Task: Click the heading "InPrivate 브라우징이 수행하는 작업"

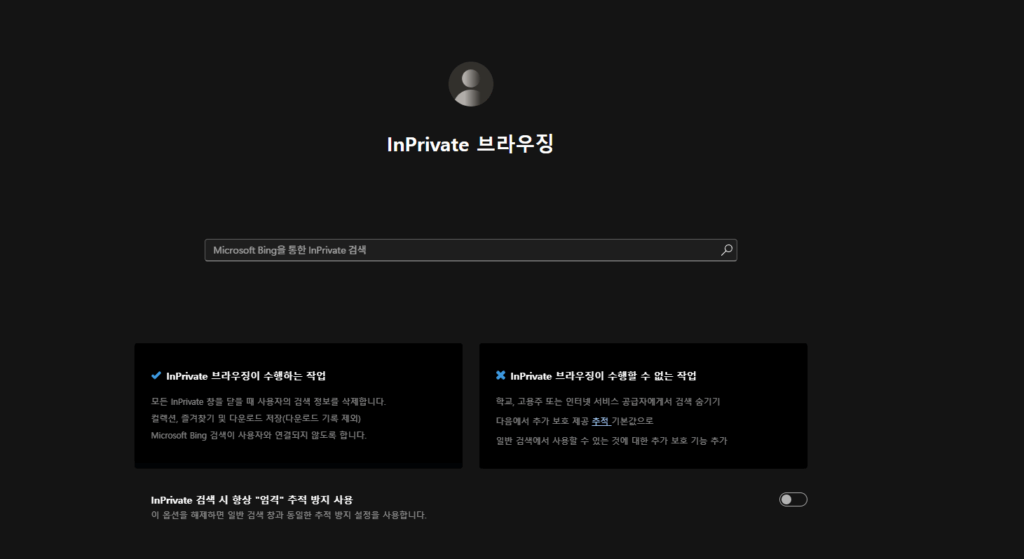Action: (x=246, y=376)
